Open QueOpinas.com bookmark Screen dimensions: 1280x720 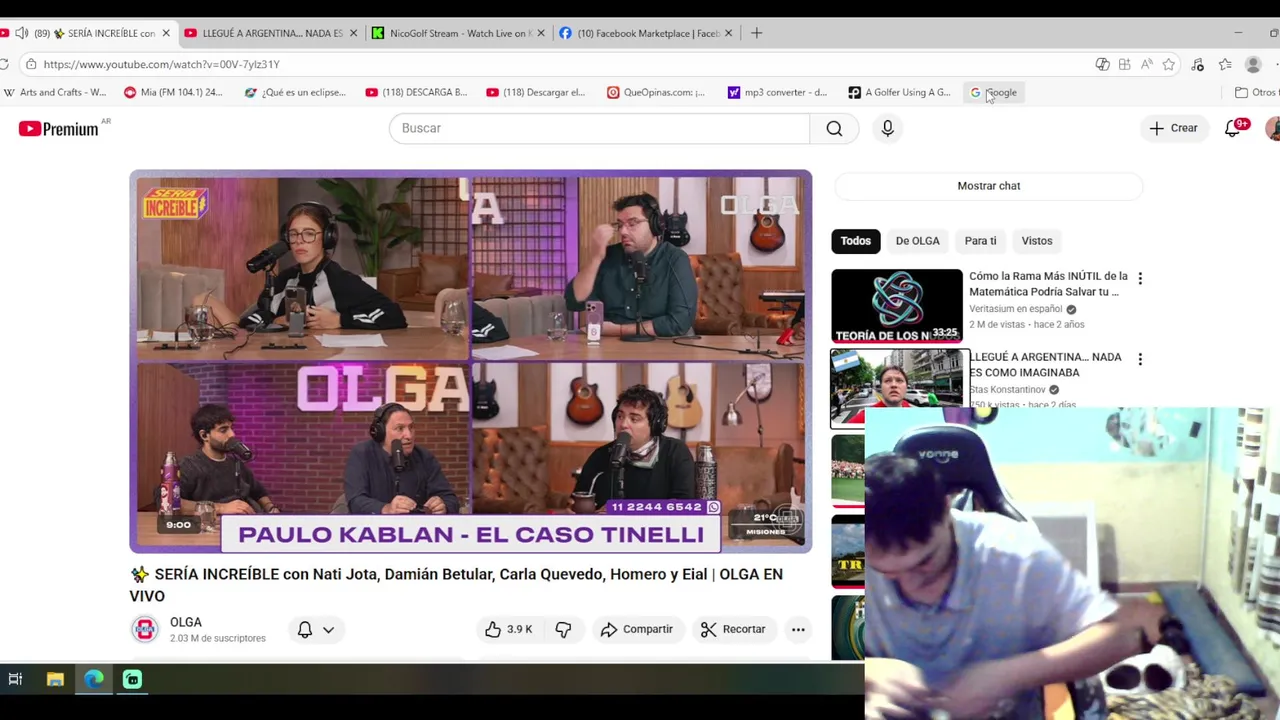click(x=656, y=92)
